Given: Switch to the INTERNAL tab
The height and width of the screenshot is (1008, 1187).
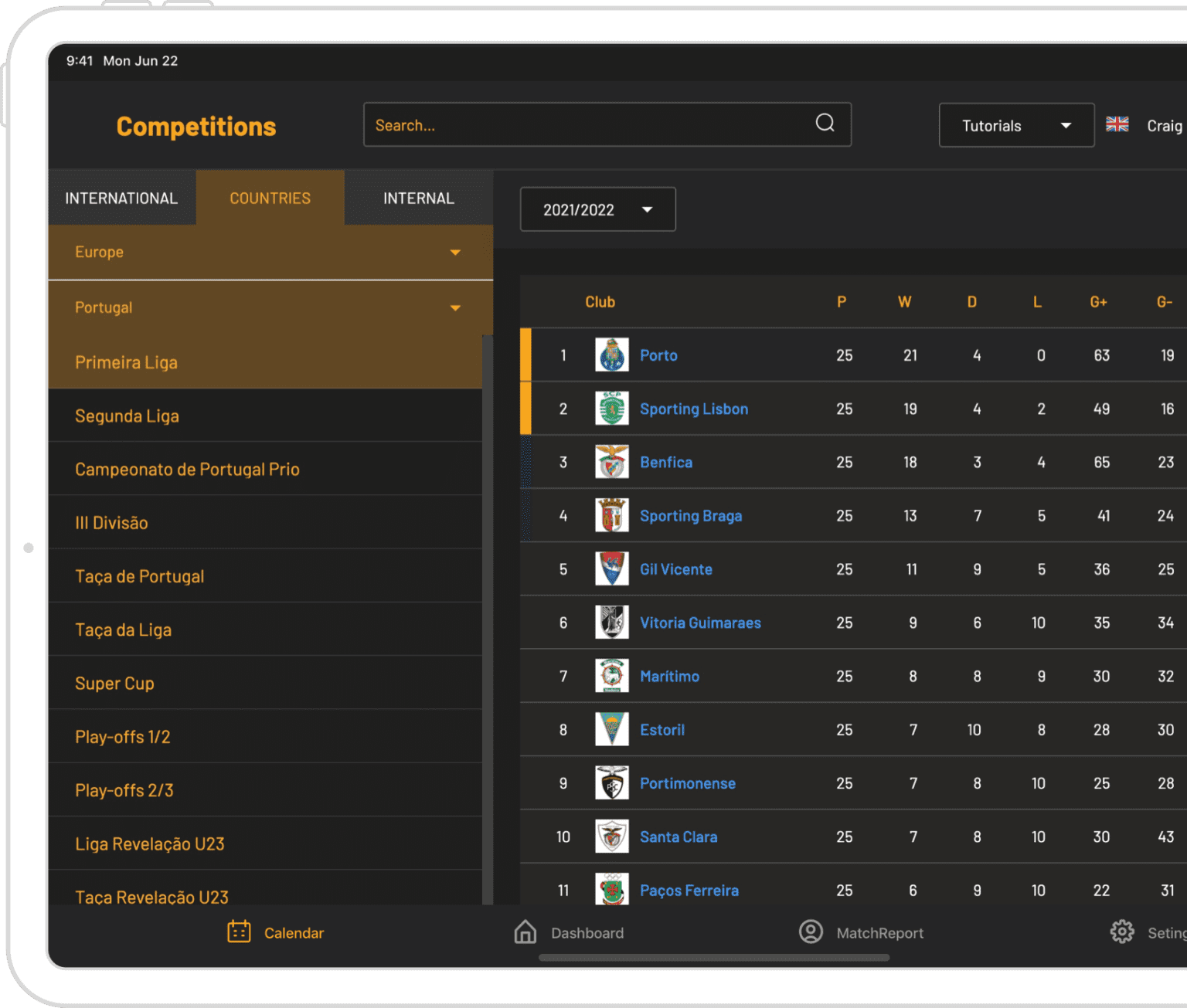Looking at the screenshot, I should pyautogui.click(x=418, y=199).
